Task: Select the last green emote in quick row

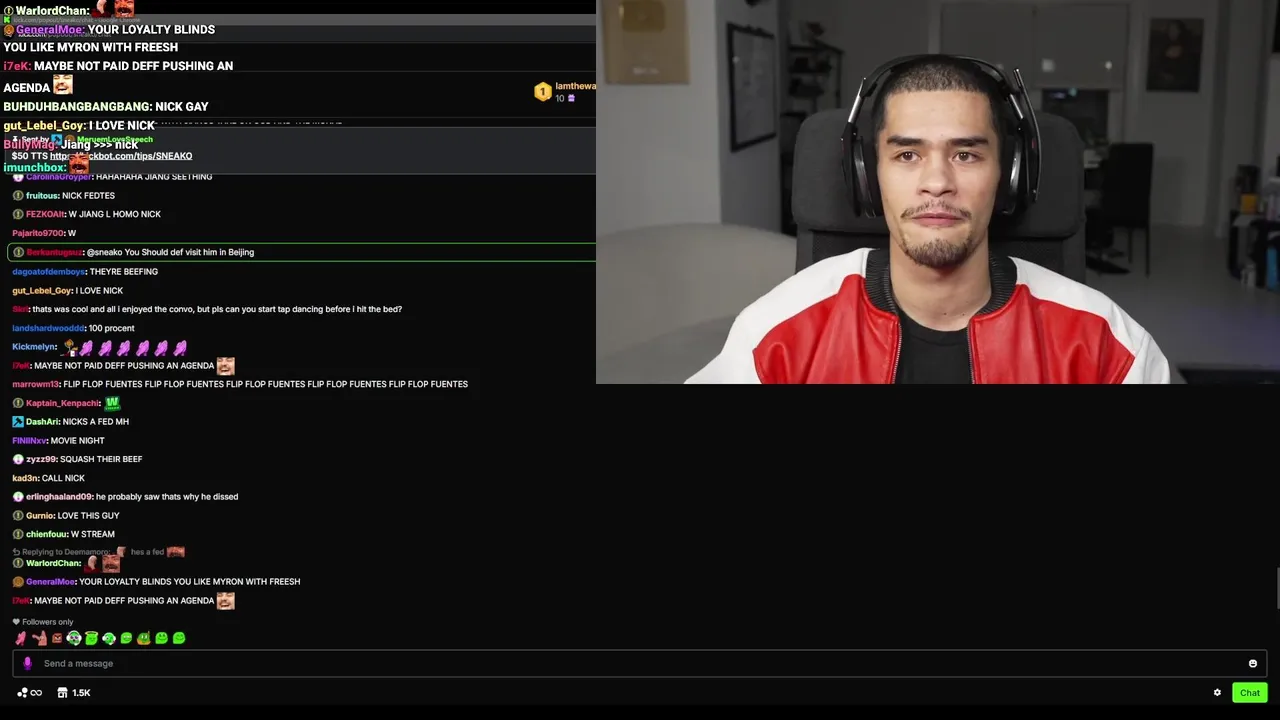Action: [179, 638]
